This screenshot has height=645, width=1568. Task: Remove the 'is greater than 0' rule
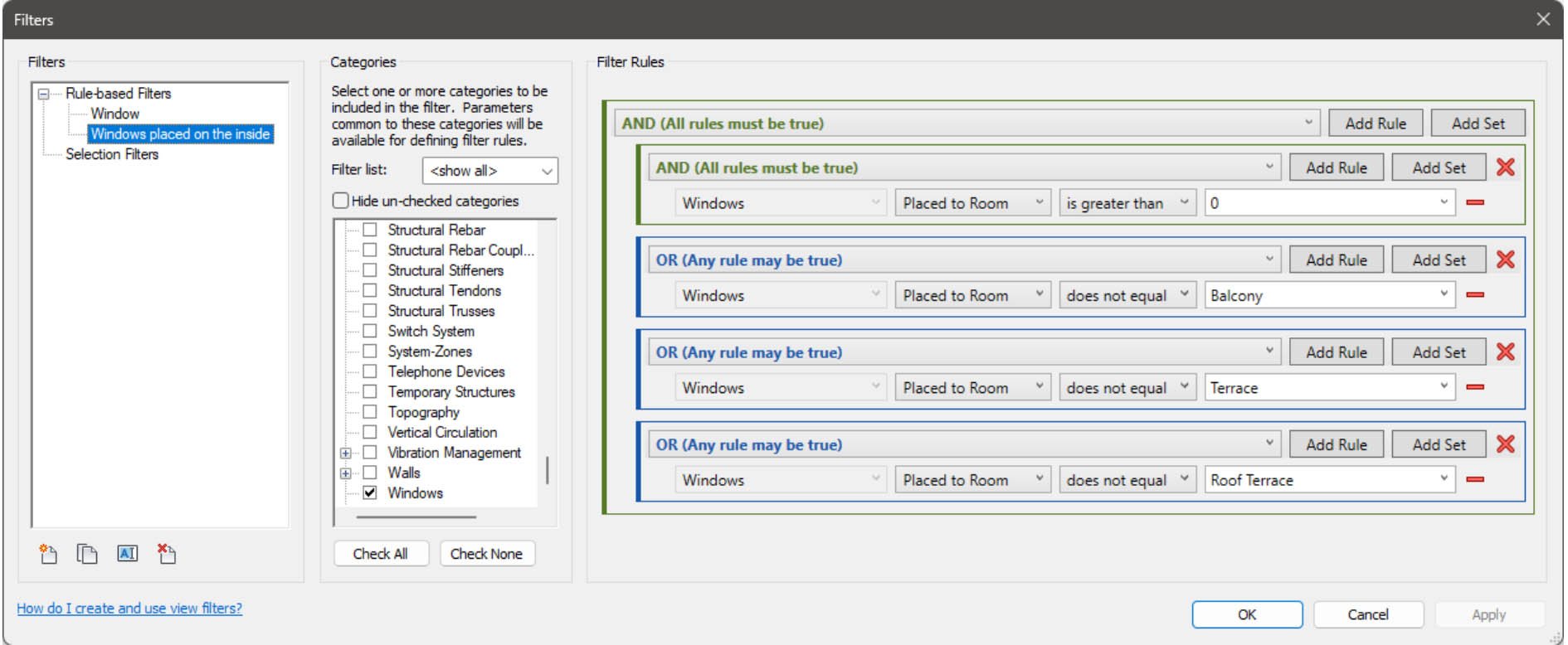tap(1475, 203)
